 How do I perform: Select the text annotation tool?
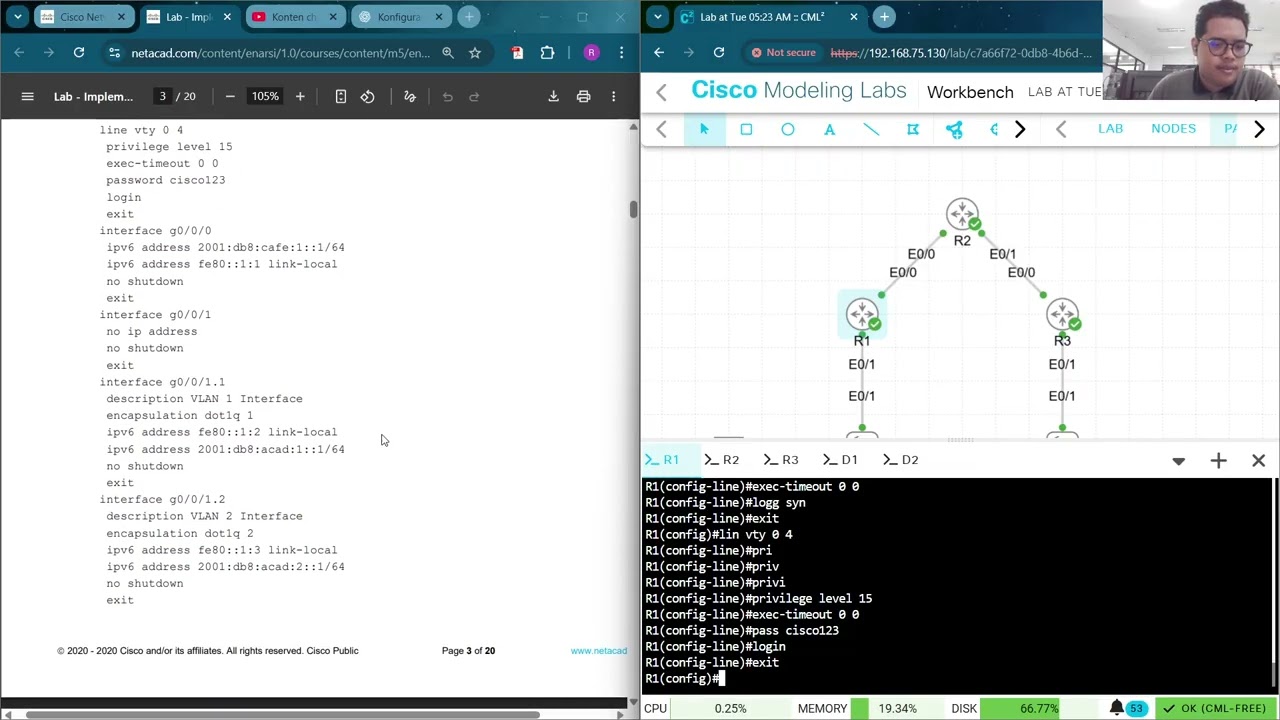point(830,129)
